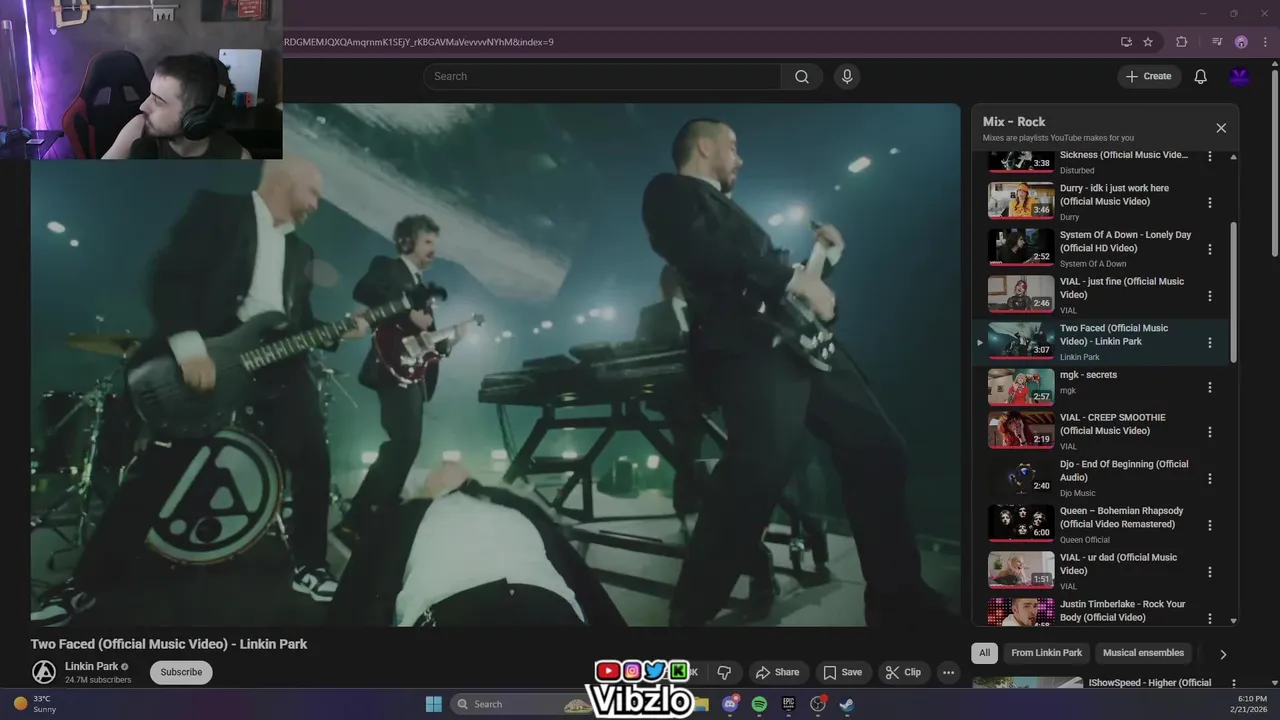Click the Linkin Park channel avatar

point(44,672)
